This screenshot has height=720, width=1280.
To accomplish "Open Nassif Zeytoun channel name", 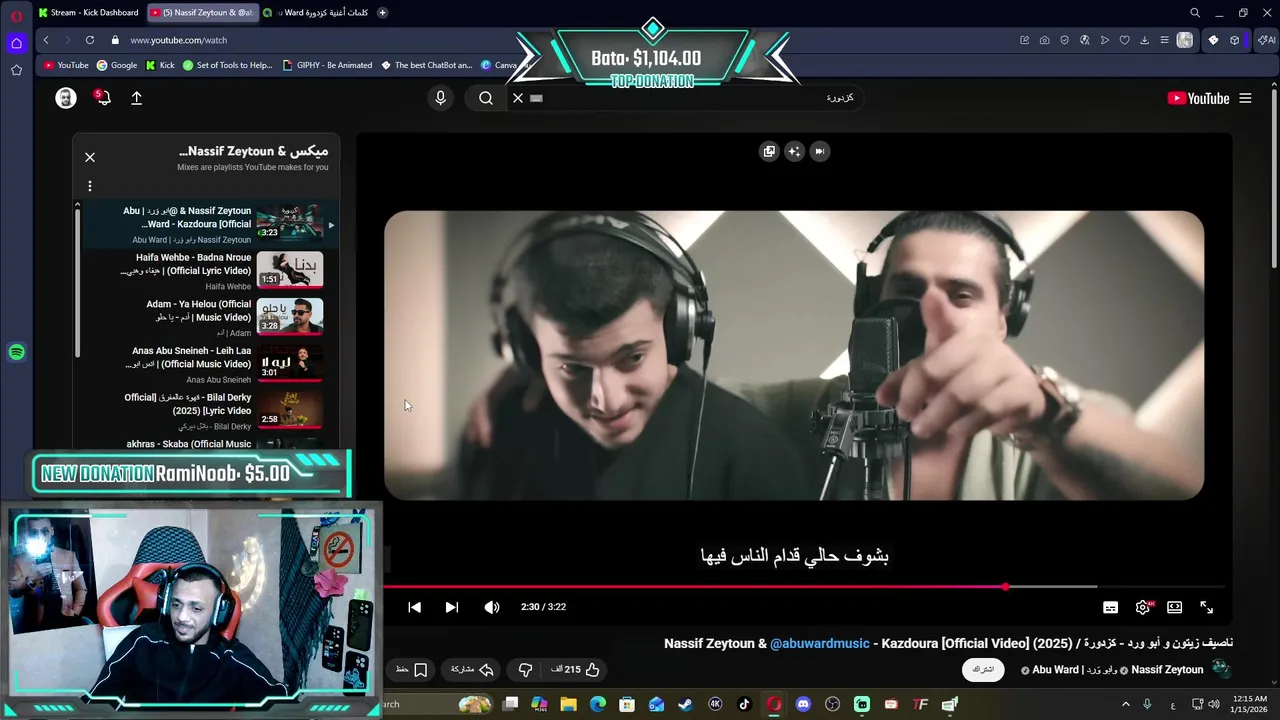I will (1167, 670).
